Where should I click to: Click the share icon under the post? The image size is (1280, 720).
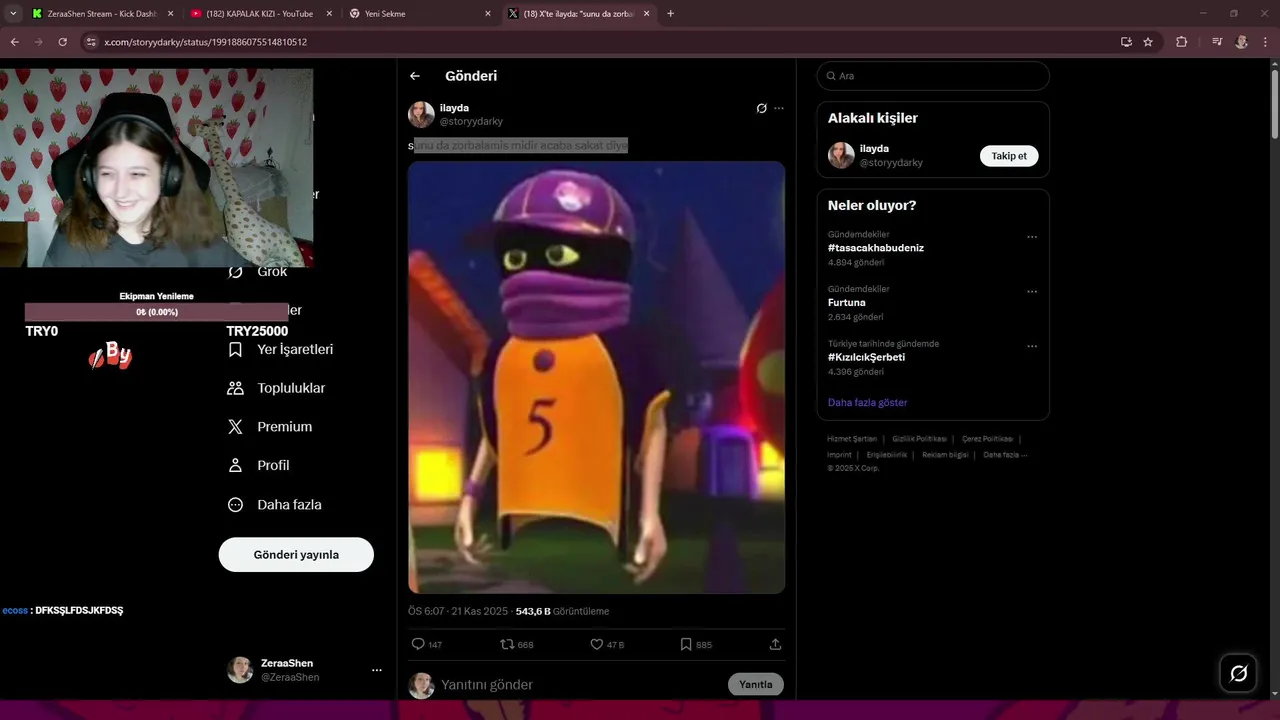[775, 644]
